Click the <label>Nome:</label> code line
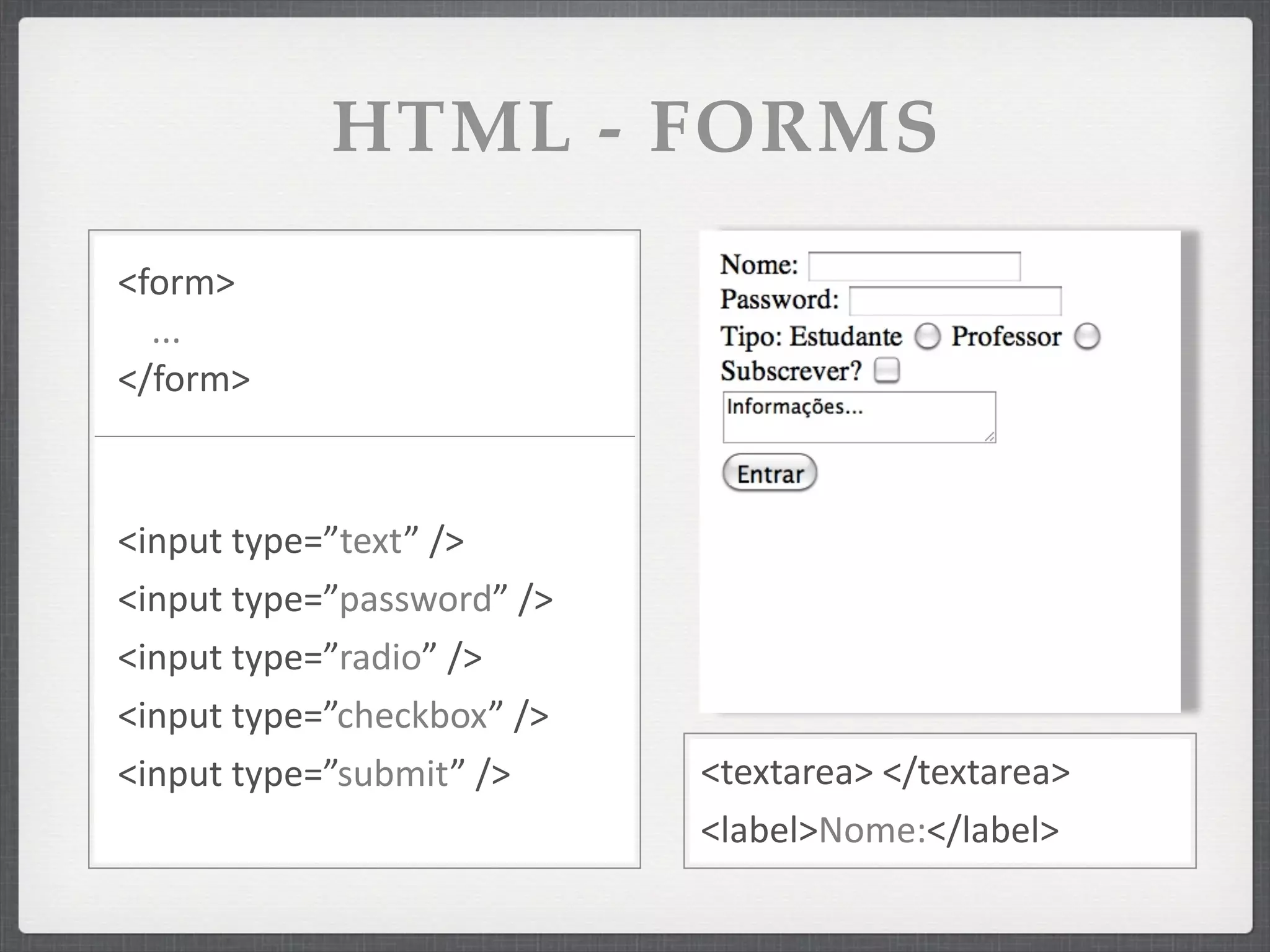This screenshot has width=1270, height=952. (879, 831)
